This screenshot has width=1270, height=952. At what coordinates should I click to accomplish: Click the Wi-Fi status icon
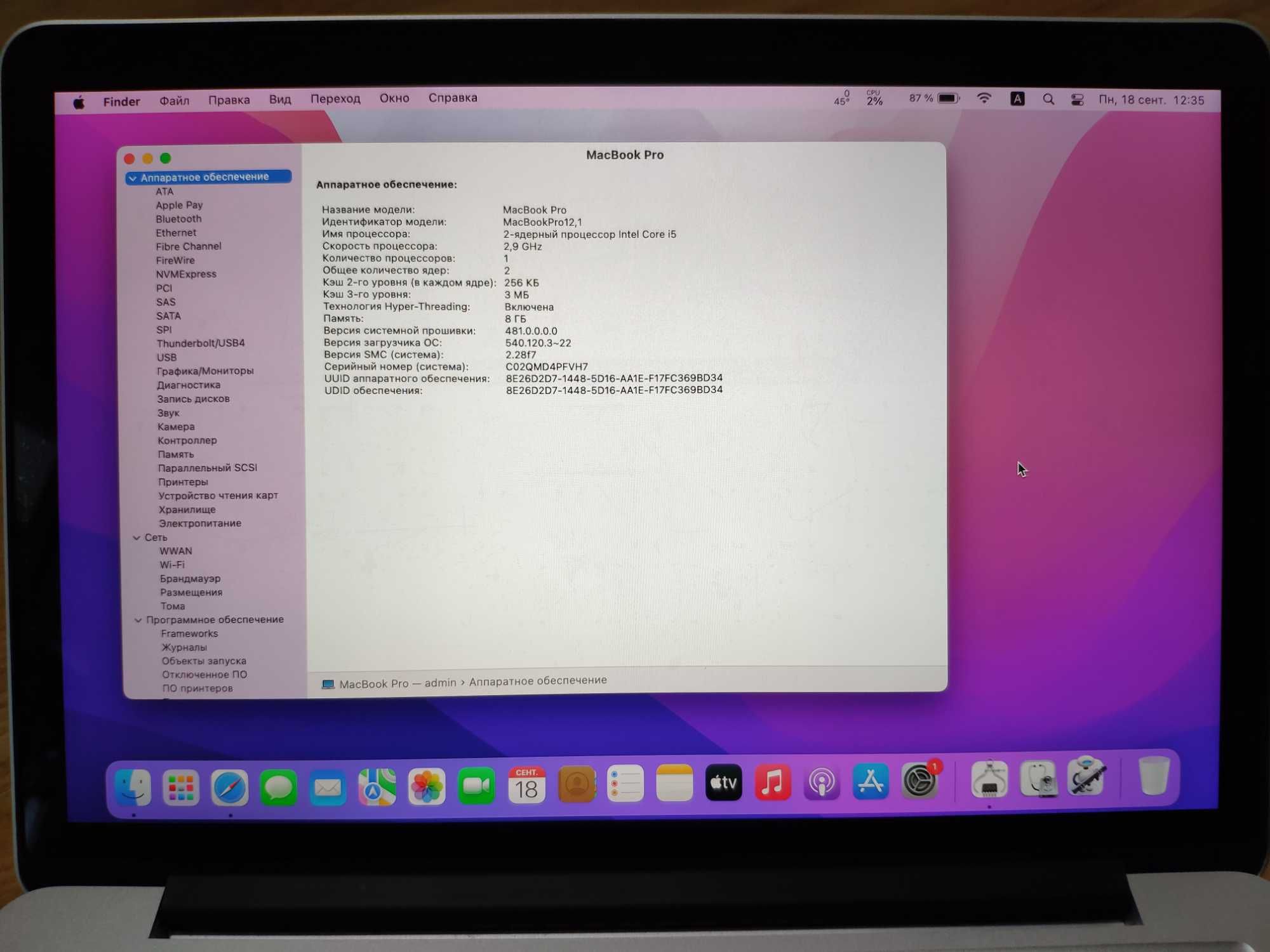[x=984, y=98]
